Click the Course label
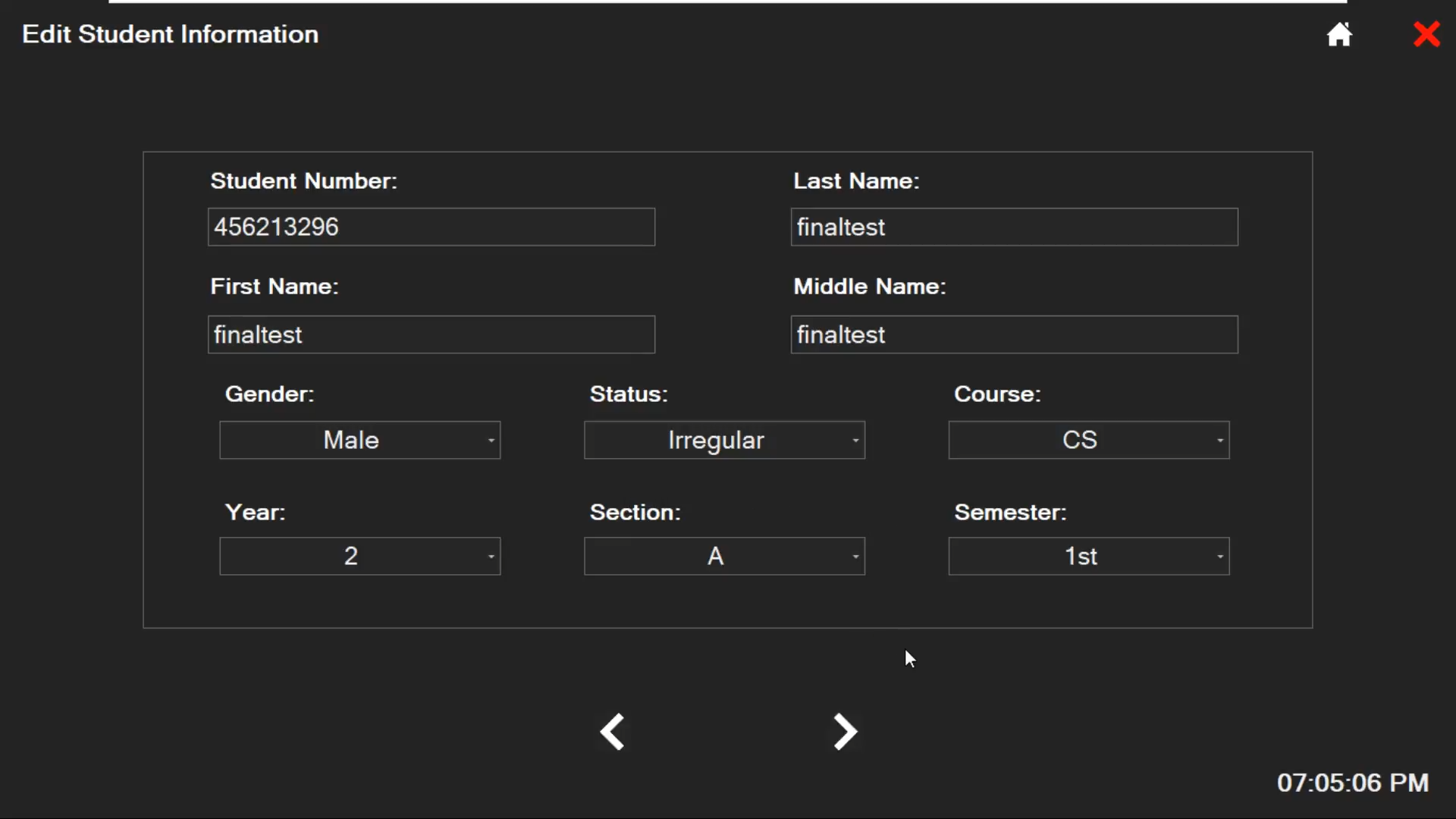1456x819 pixels. click(997, 394)
